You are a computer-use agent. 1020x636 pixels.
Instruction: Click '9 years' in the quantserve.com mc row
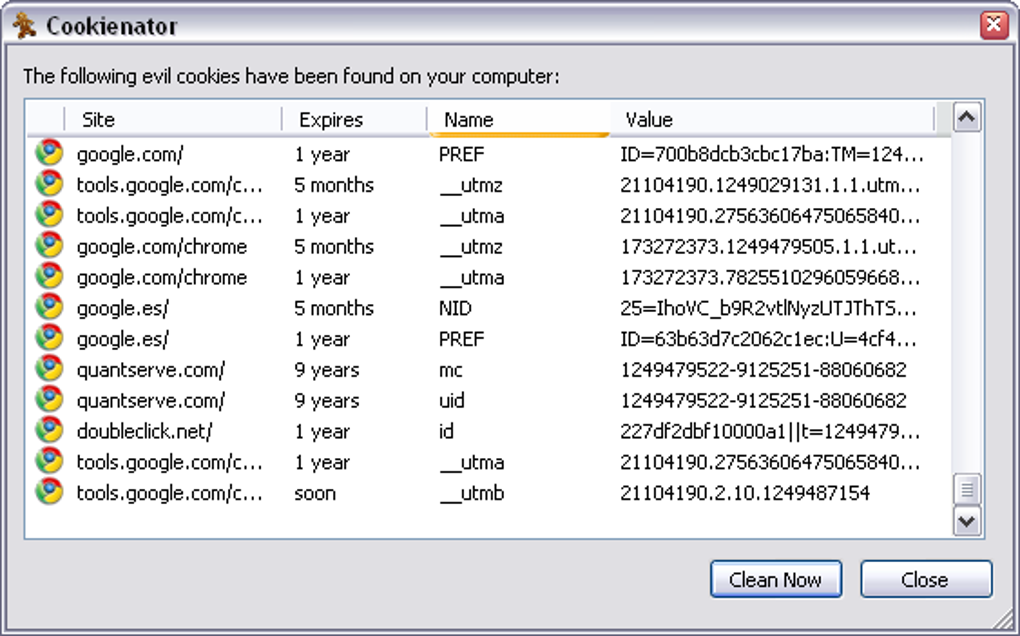tap(327, 370)
